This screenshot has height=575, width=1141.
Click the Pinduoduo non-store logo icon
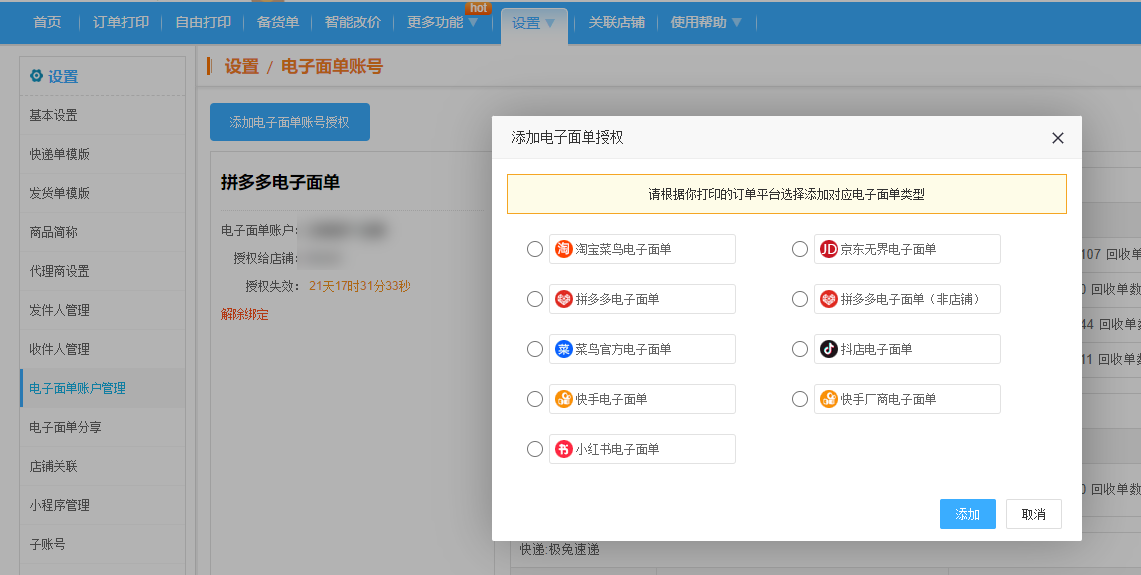829,299
